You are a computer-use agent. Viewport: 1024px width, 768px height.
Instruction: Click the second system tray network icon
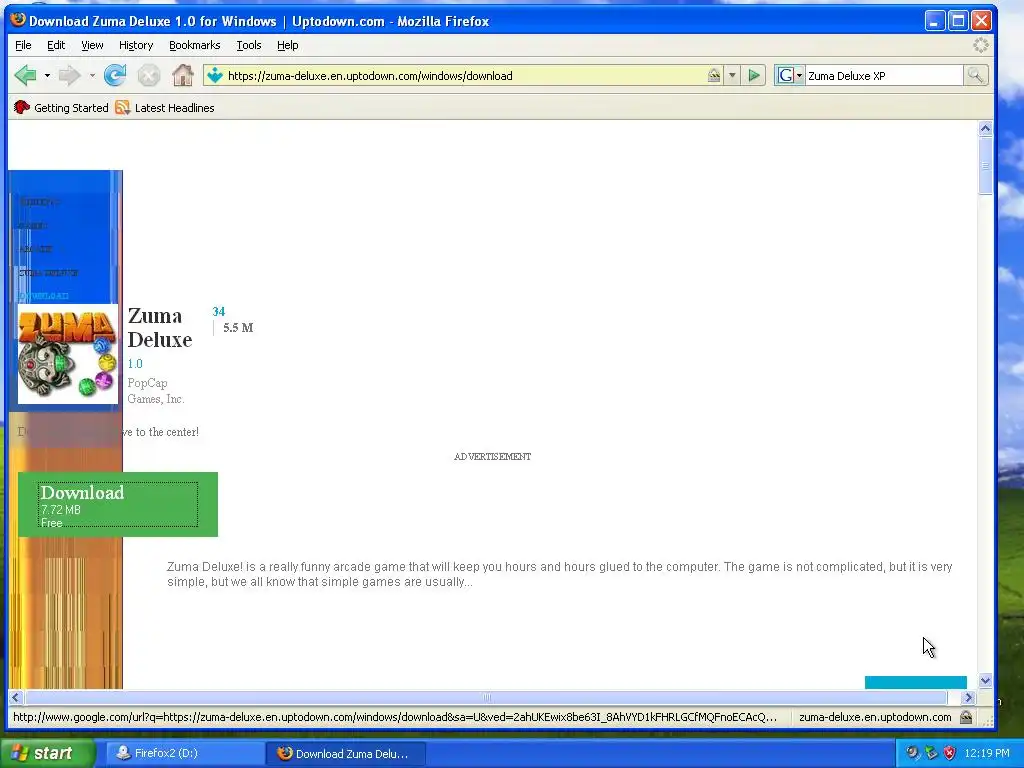[931, 753]
